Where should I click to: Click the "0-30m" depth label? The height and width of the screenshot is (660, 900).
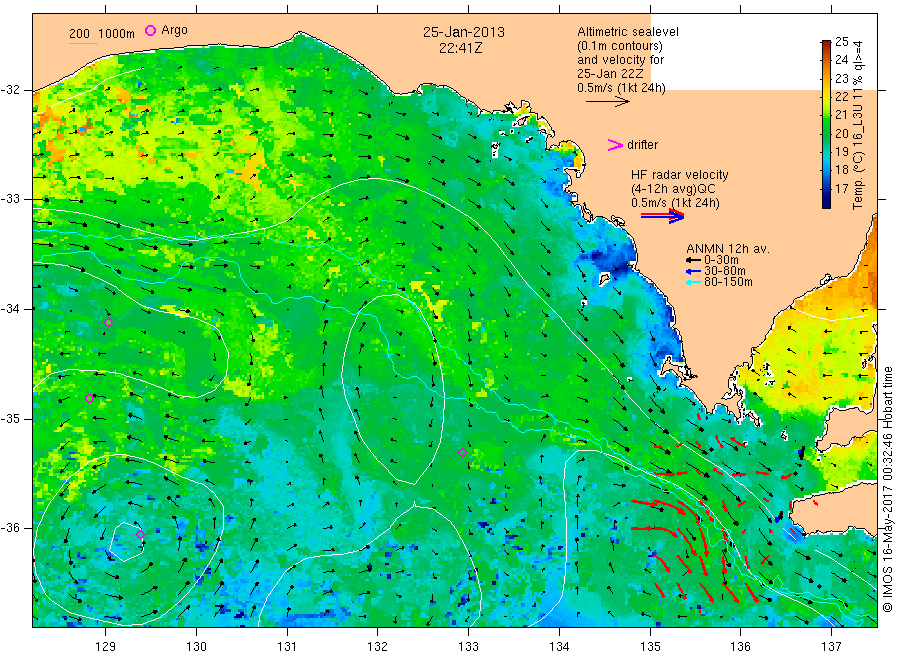[x=721, y=260]
